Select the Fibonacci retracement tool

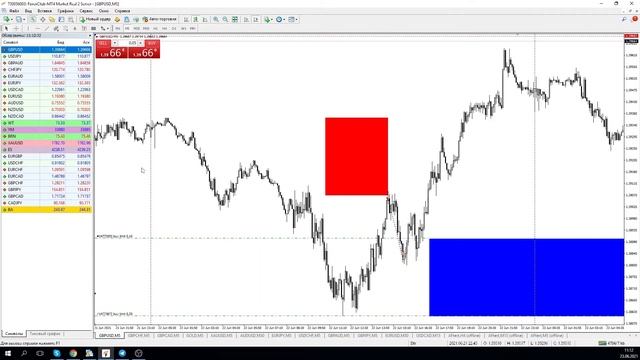tap(65, 29)
